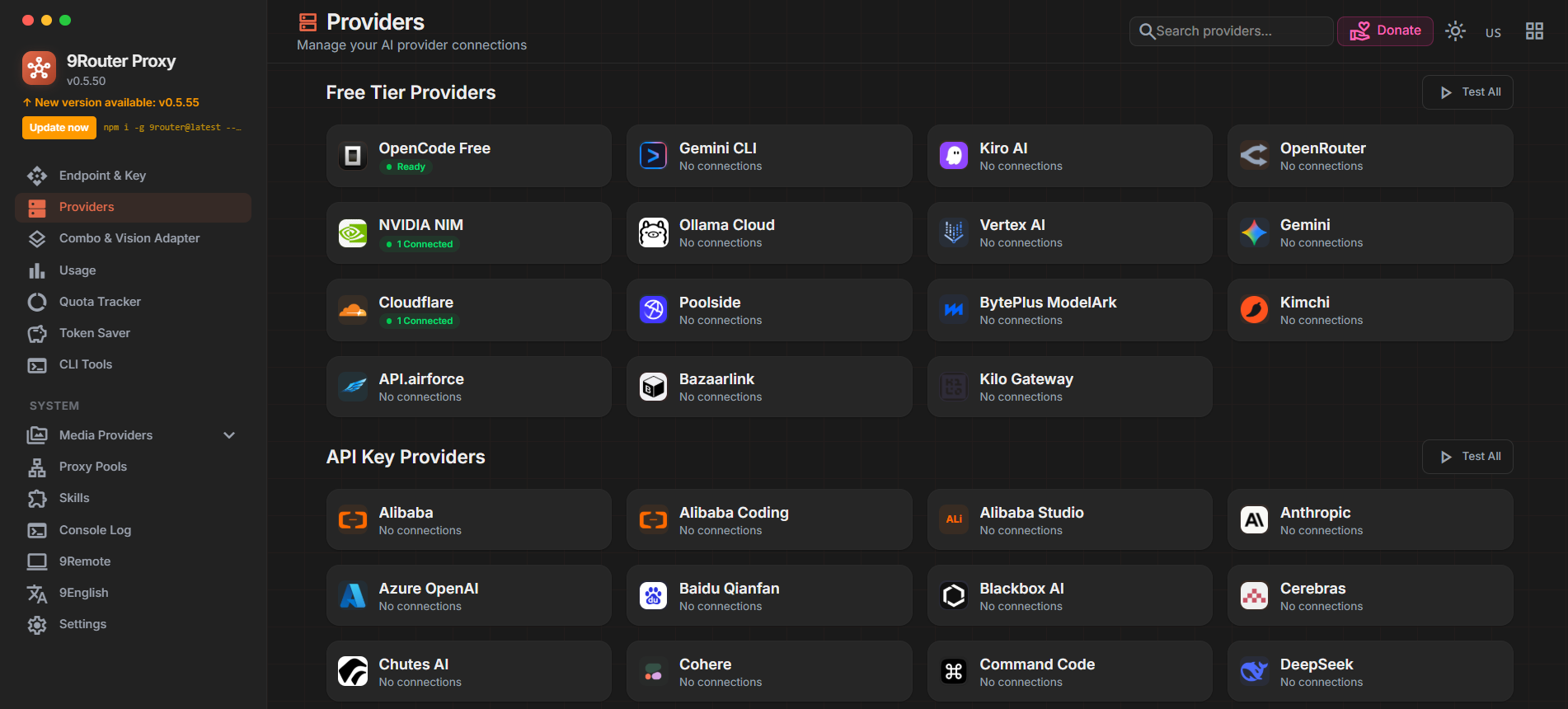Open CLI Tools page
Screen dimensions: 1568x709
134,364
